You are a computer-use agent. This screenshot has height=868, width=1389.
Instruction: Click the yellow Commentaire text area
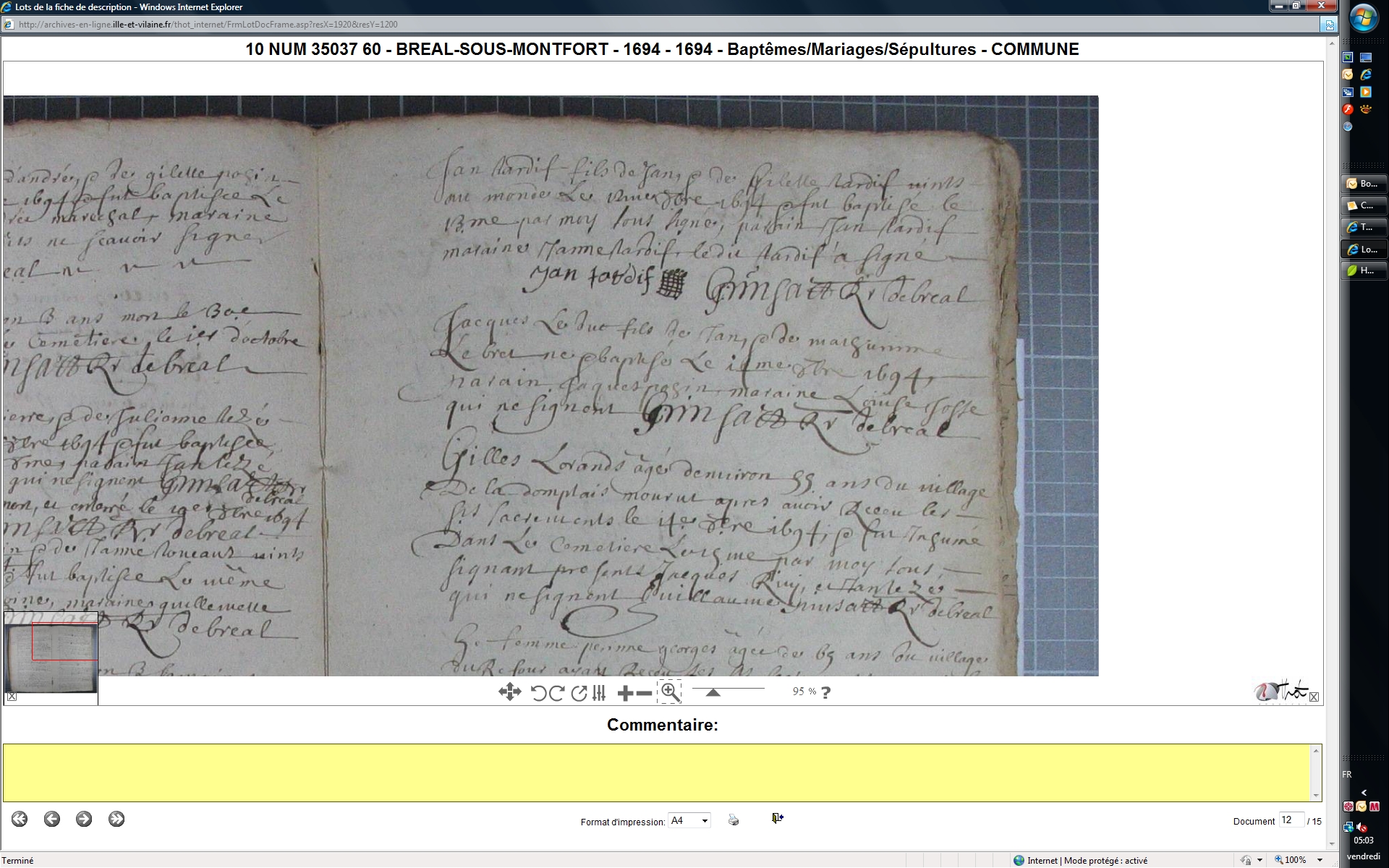657,773
